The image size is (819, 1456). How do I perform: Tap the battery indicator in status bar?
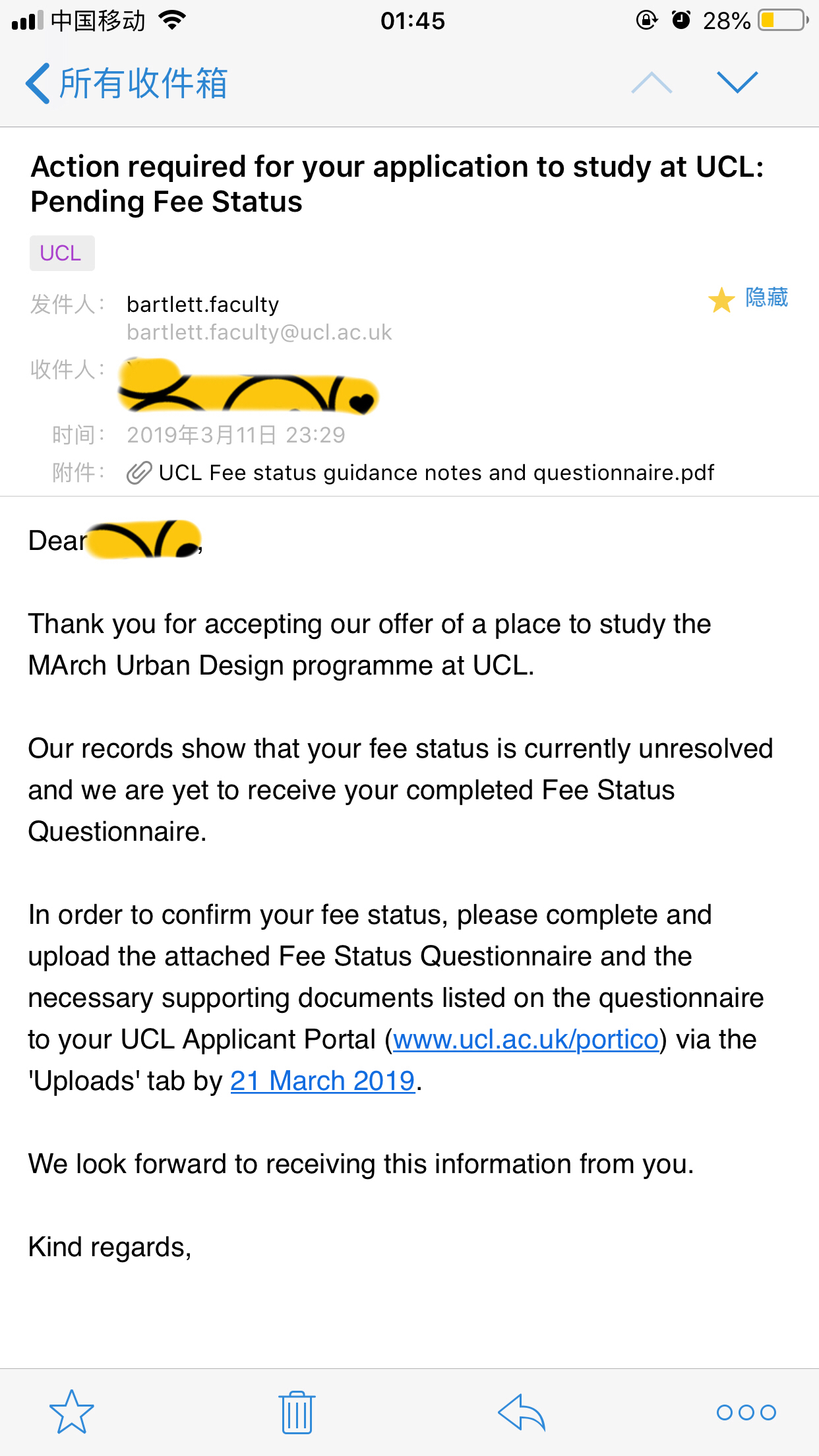pos(782,20)
